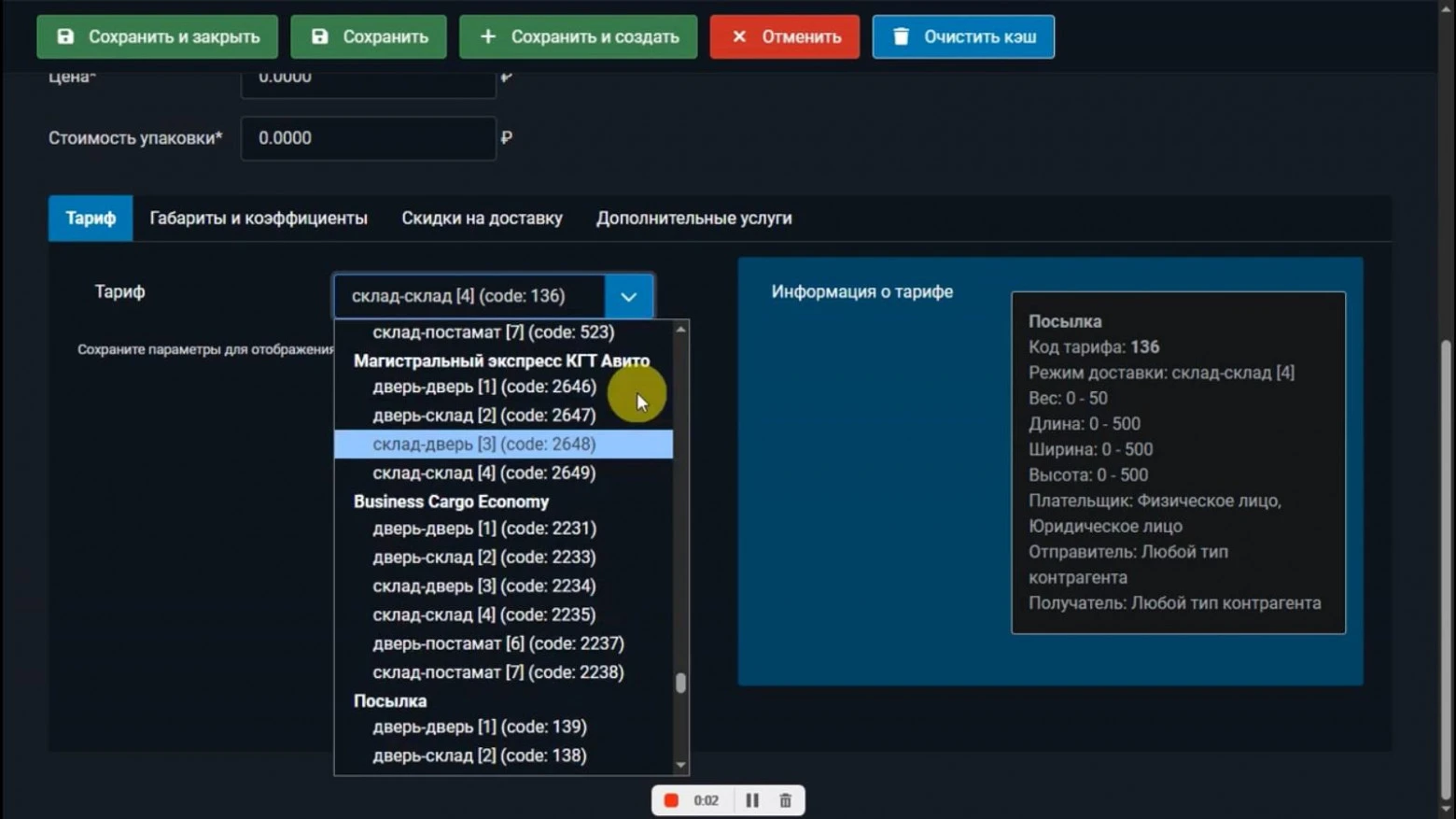Select highlighted "склад-дверь [3] (code: 2648)" option
The image size is (1456, 819).
pos(503,445)
